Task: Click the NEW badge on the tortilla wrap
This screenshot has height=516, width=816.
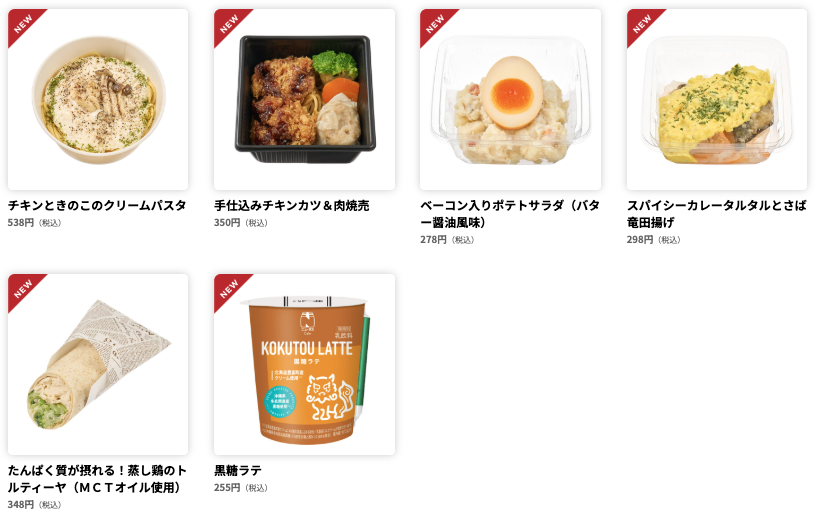Action: coord(23,289)
